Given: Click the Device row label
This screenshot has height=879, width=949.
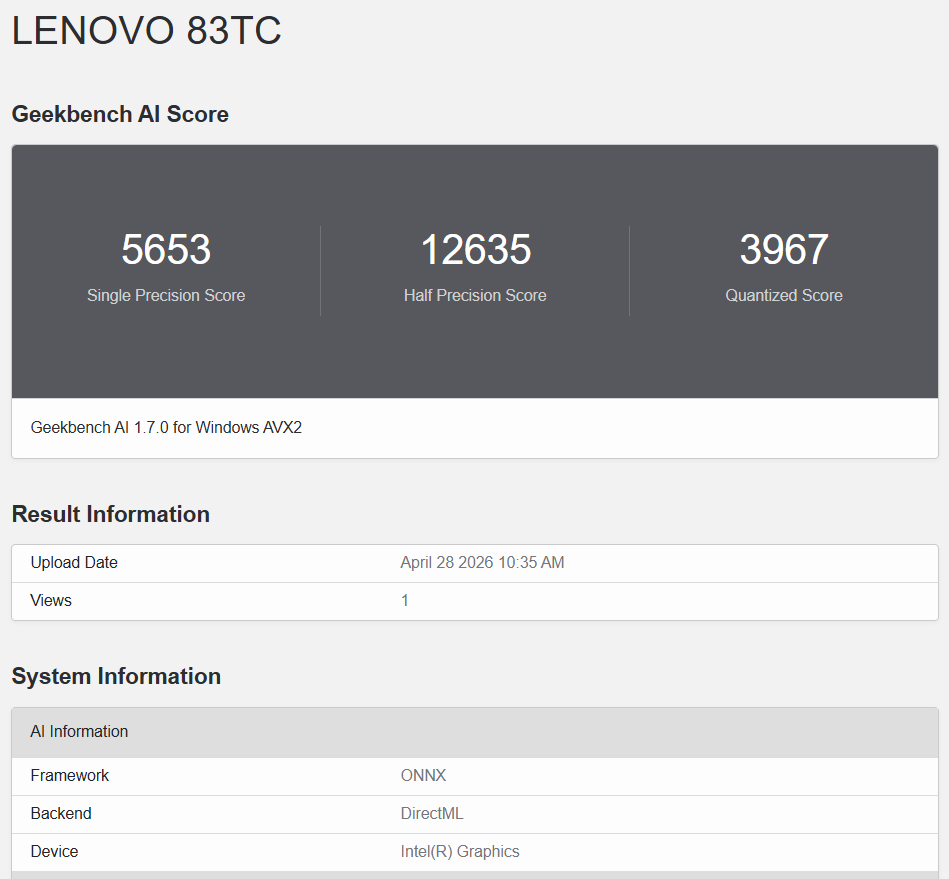Looking at the screenshot, I should (54, 852).
